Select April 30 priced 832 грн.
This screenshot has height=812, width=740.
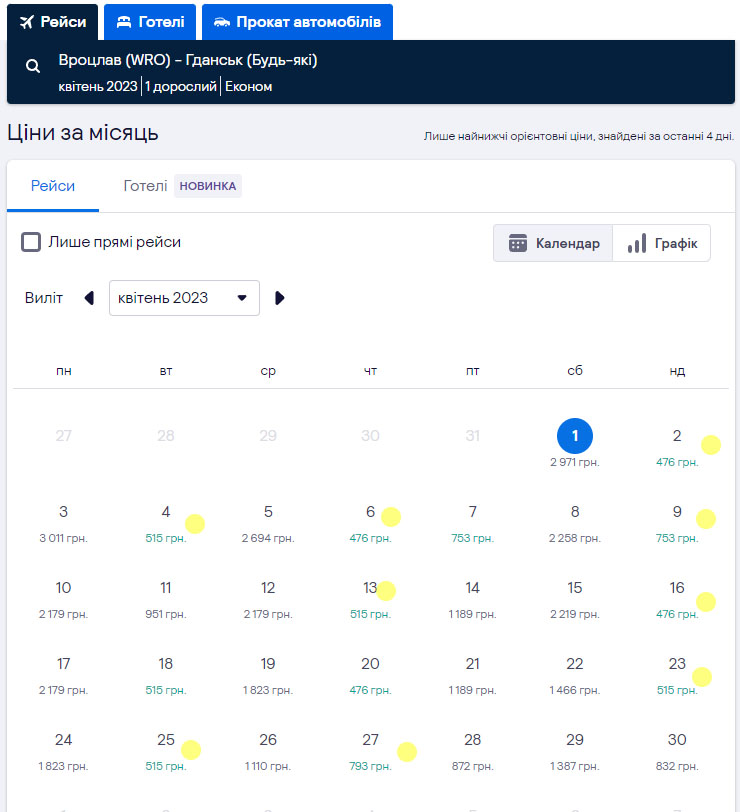pos(677,751)
